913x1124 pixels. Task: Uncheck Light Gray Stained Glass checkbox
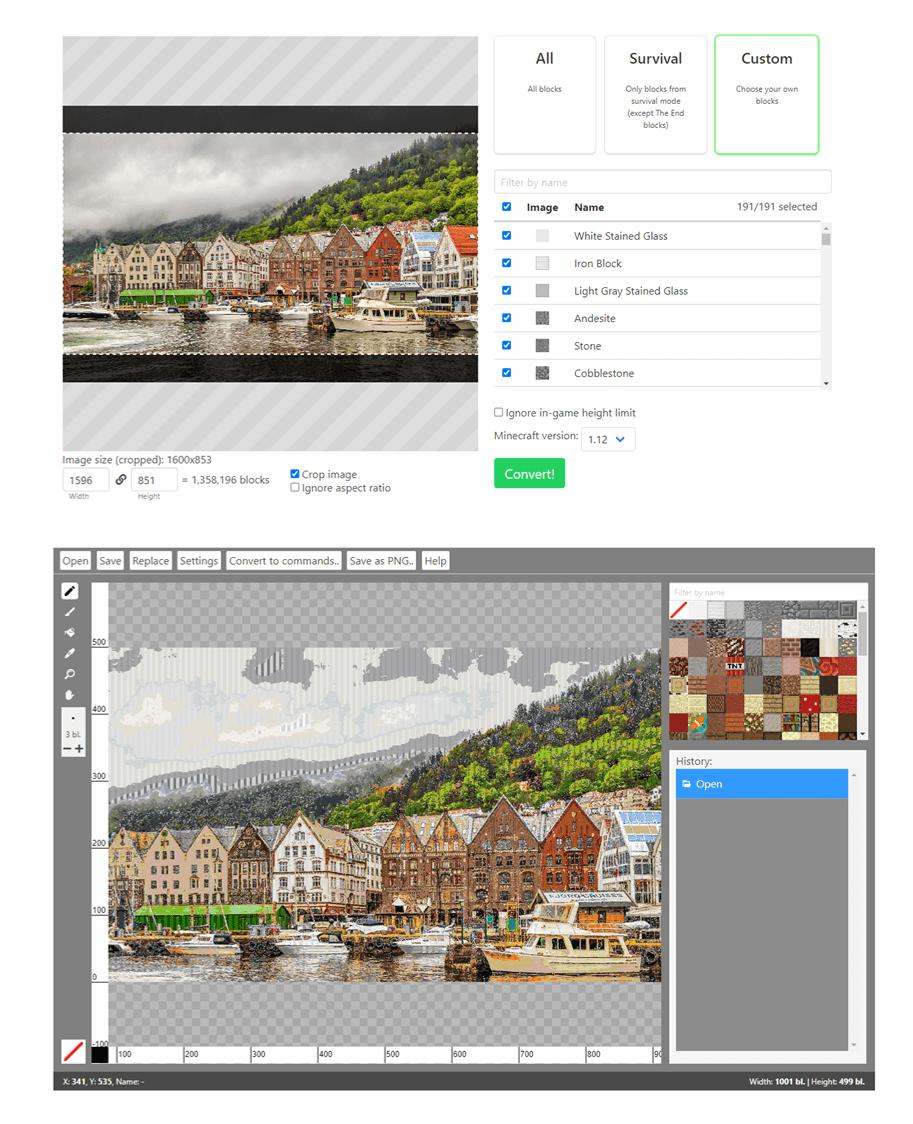pyautogui.click(x=507, y=290)
